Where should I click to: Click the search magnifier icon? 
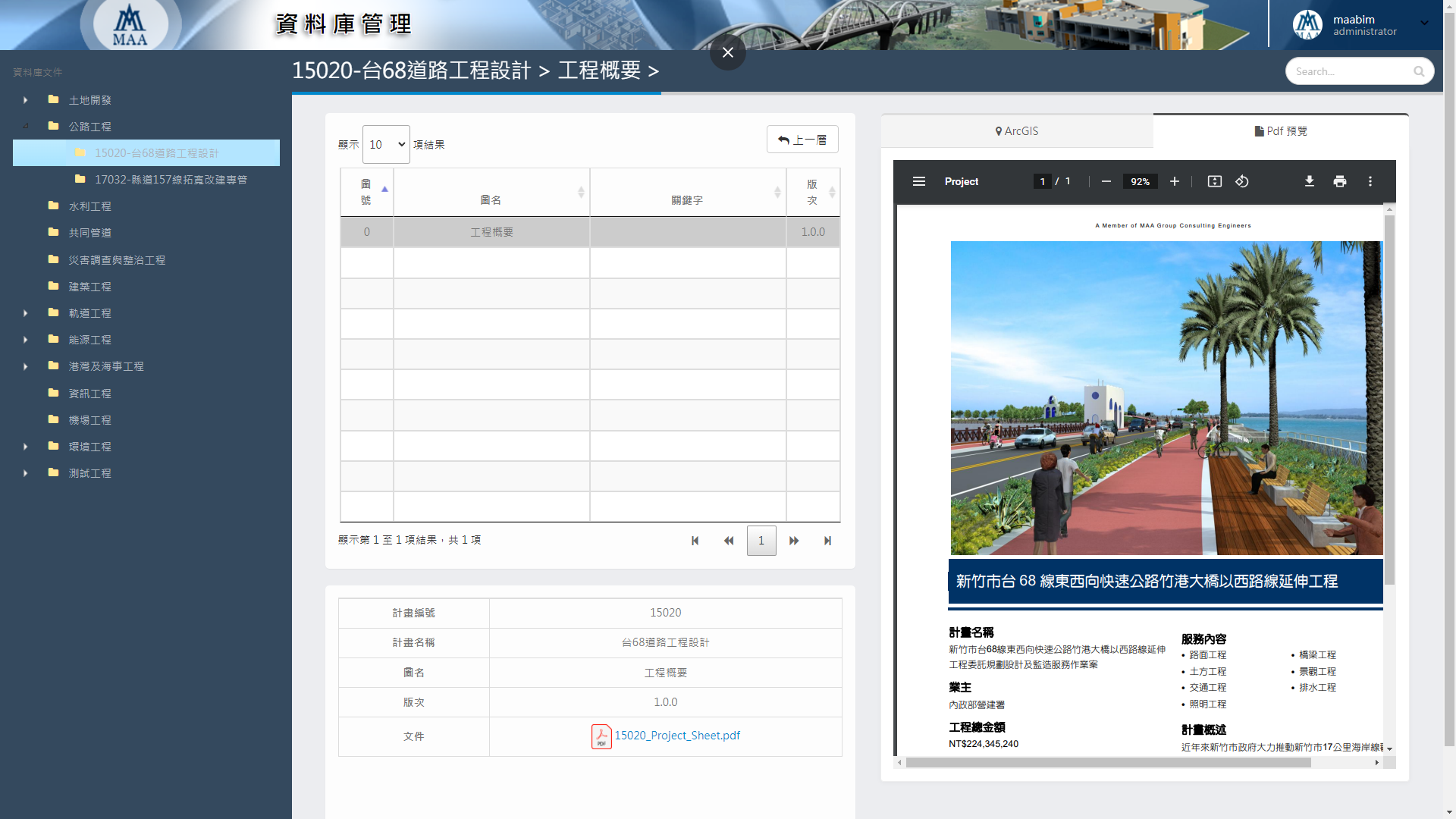(x=1419, y=71)
